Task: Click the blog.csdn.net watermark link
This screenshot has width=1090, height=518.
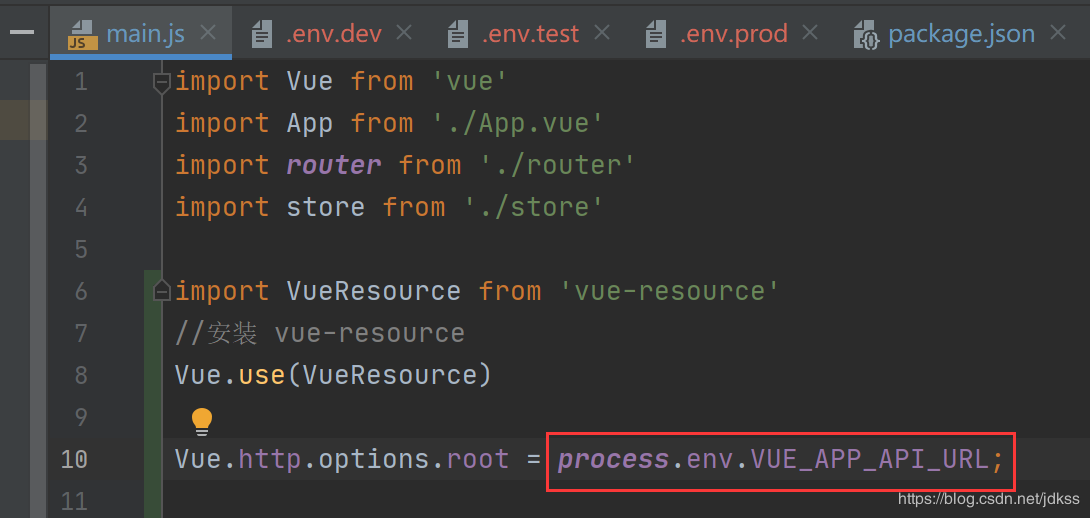Action: tap(988, 499)
